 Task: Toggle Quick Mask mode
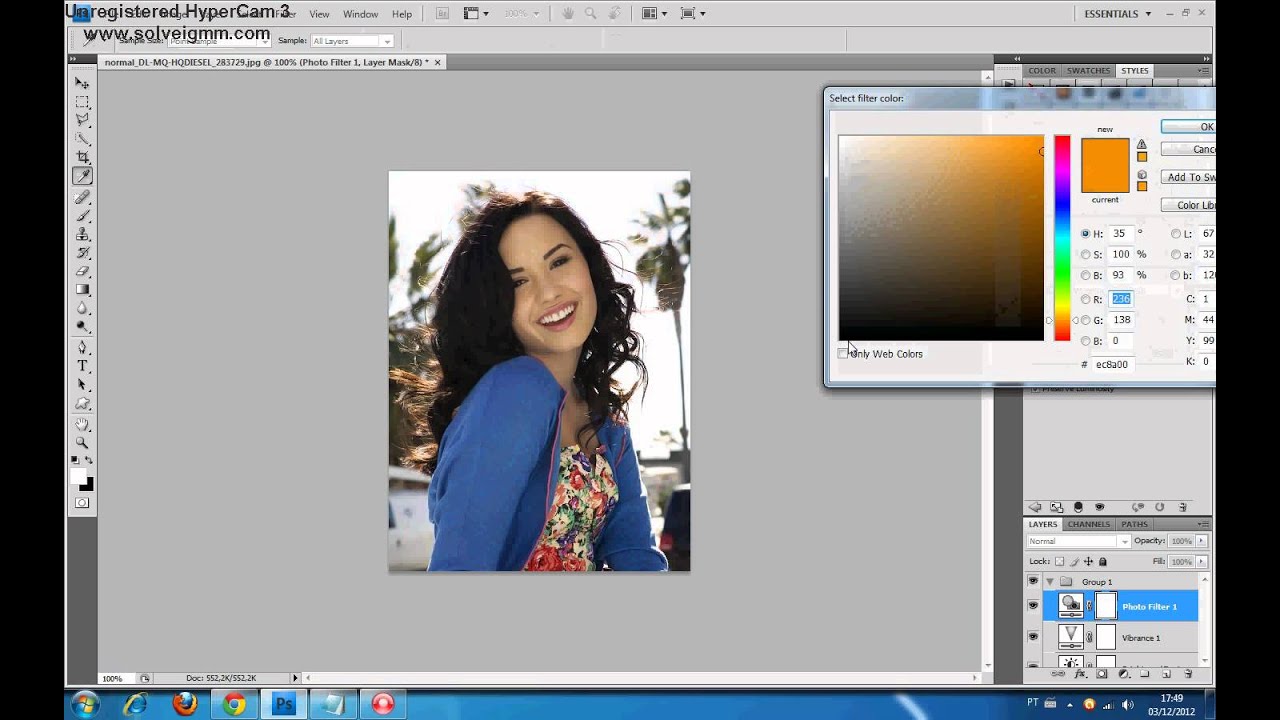click(82, 503)
